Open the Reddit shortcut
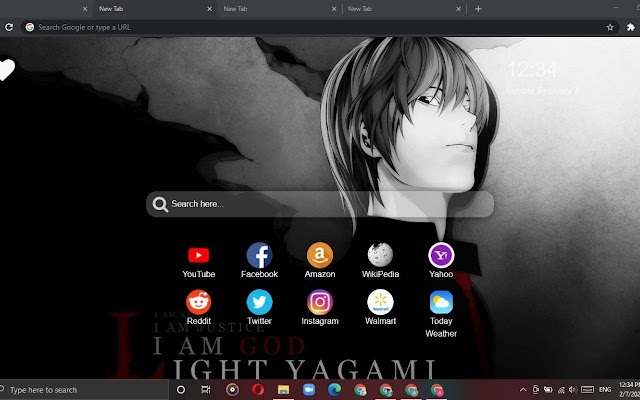The height and width of the screenshot is (400, 640). coord(198,307)
